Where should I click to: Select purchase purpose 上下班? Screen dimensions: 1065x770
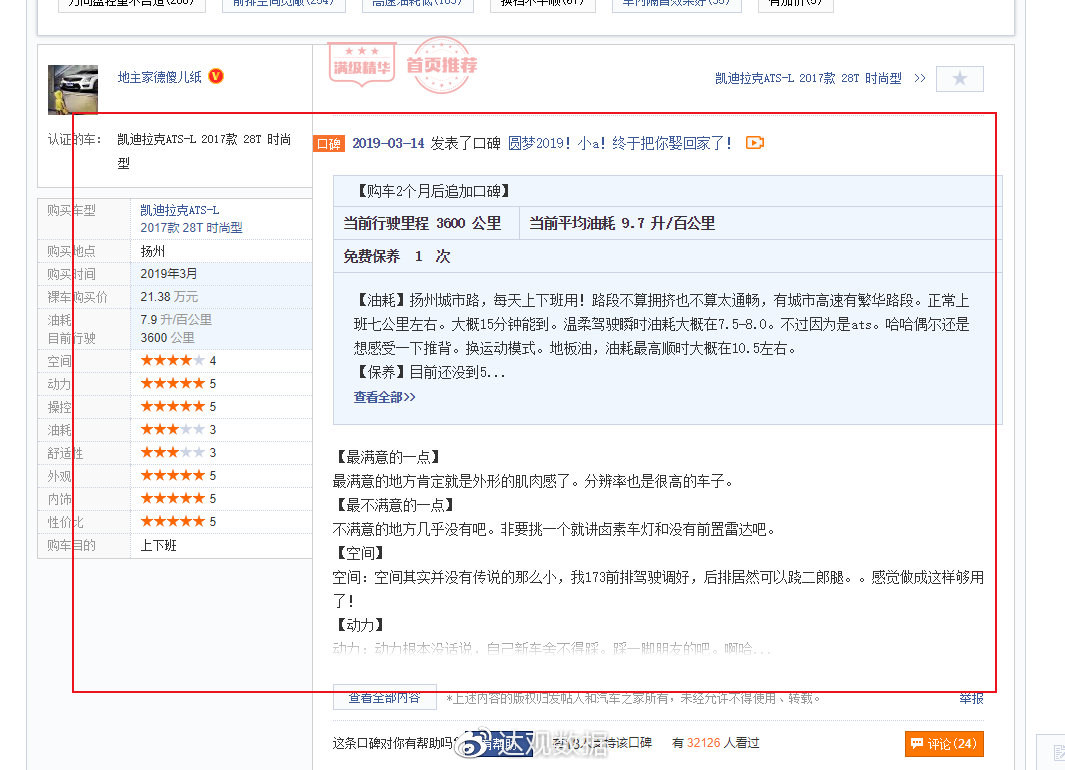tap(158, 545)
